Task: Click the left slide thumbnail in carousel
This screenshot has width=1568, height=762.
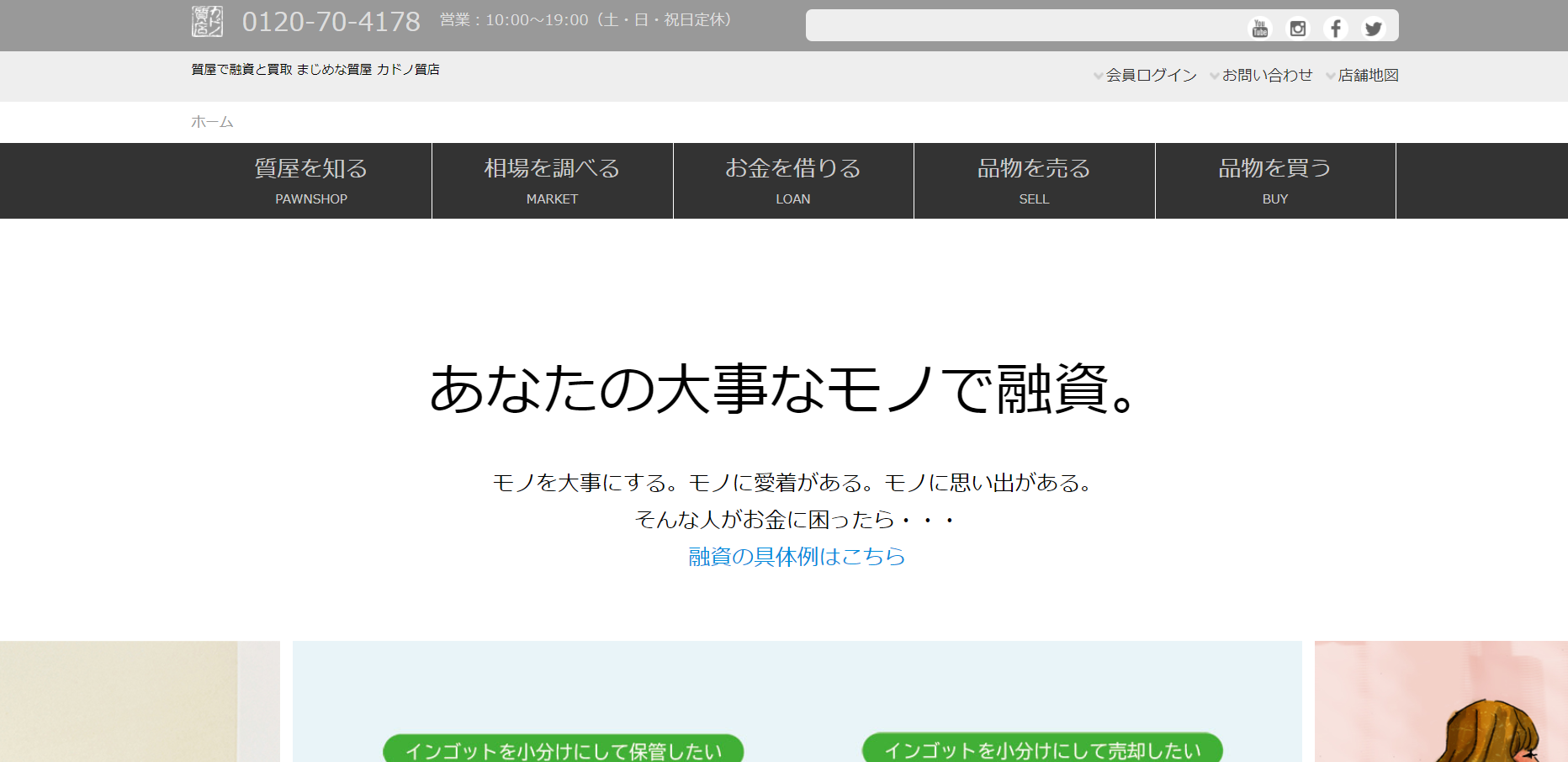Action: point(140,701)
